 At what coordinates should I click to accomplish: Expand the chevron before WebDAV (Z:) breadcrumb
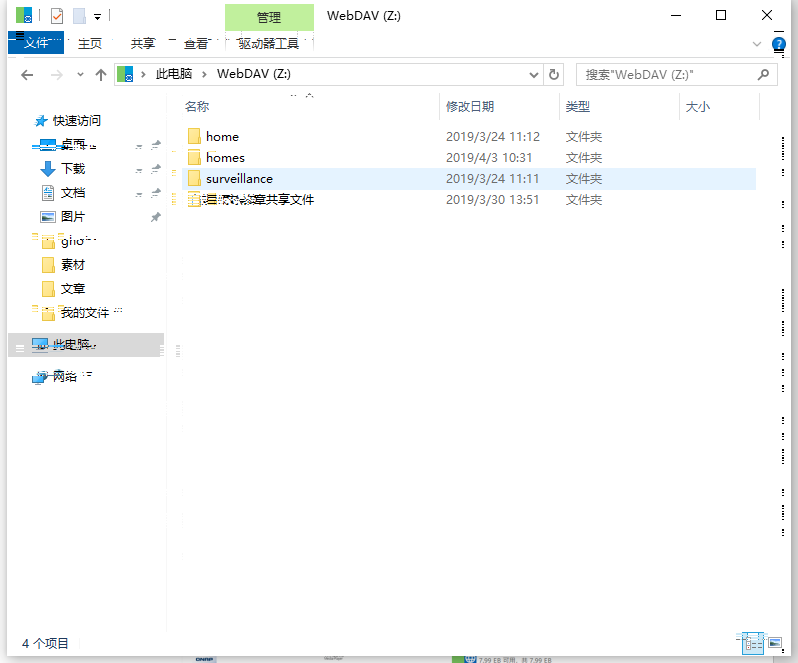[x=204, y=75]
